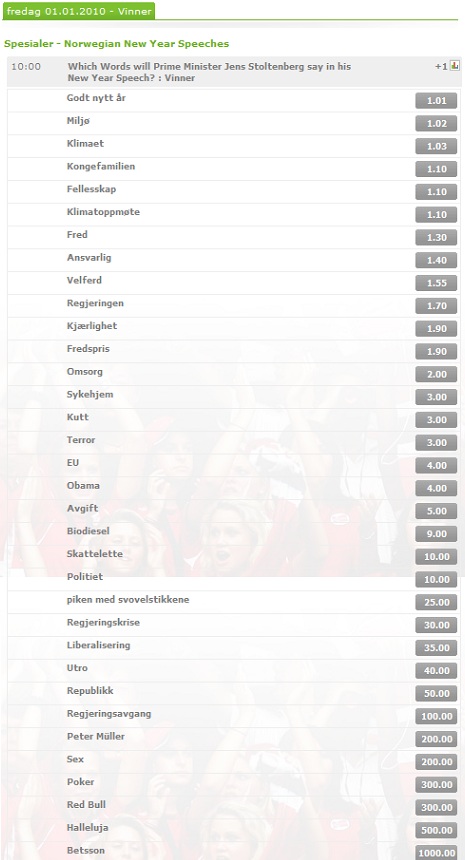The width and height of the screenshot is (465, 860).
Task: Pick Biodiesel at odds 9.00
Action: coord(436,534)
